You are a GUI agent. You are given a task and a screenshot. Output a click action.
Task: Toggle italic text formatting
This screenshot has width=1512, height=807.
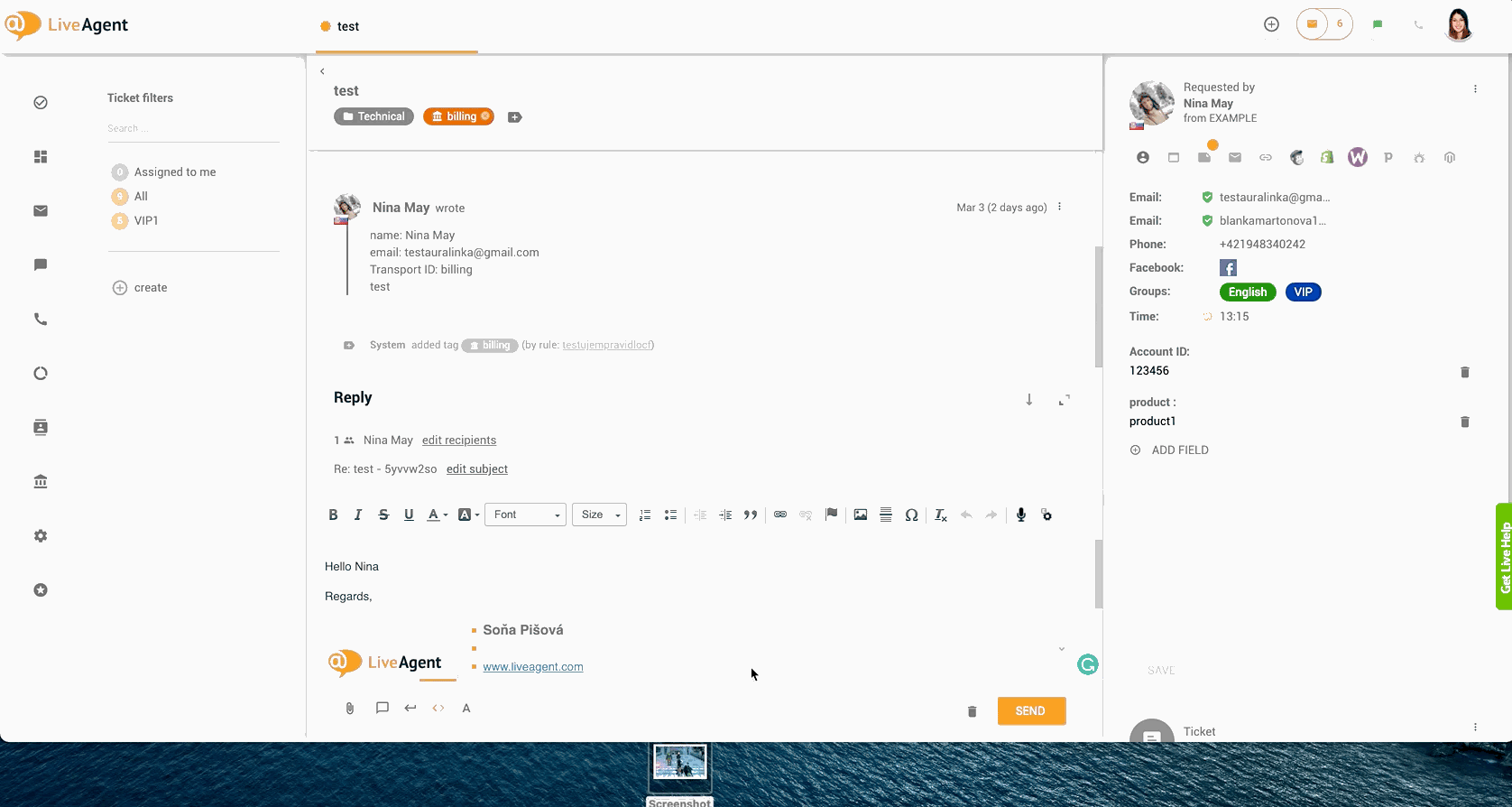358,515
